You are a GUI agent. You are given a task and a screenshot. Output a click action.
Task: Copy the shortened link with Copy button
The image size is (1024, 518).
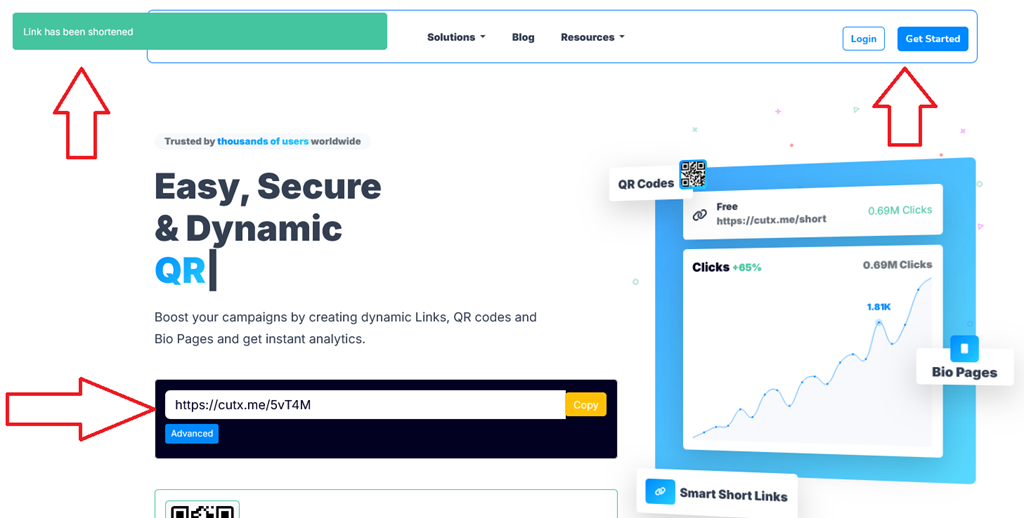click(x=586, y=405)
